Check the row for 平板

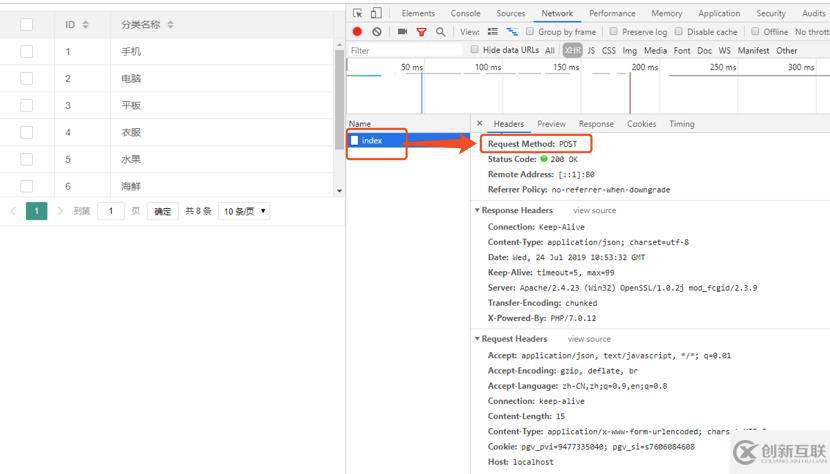point(26,105)
